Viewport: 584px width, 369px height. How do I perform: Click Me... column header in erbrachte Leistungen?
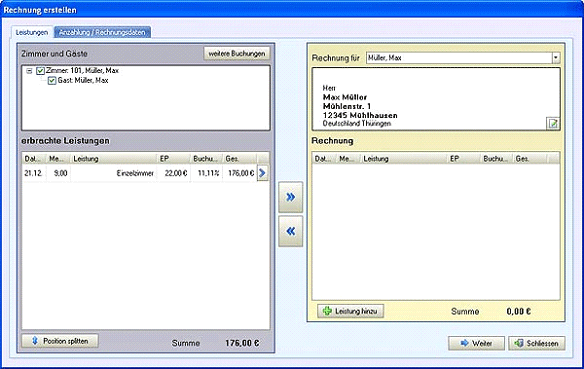[x=58, y=159]
